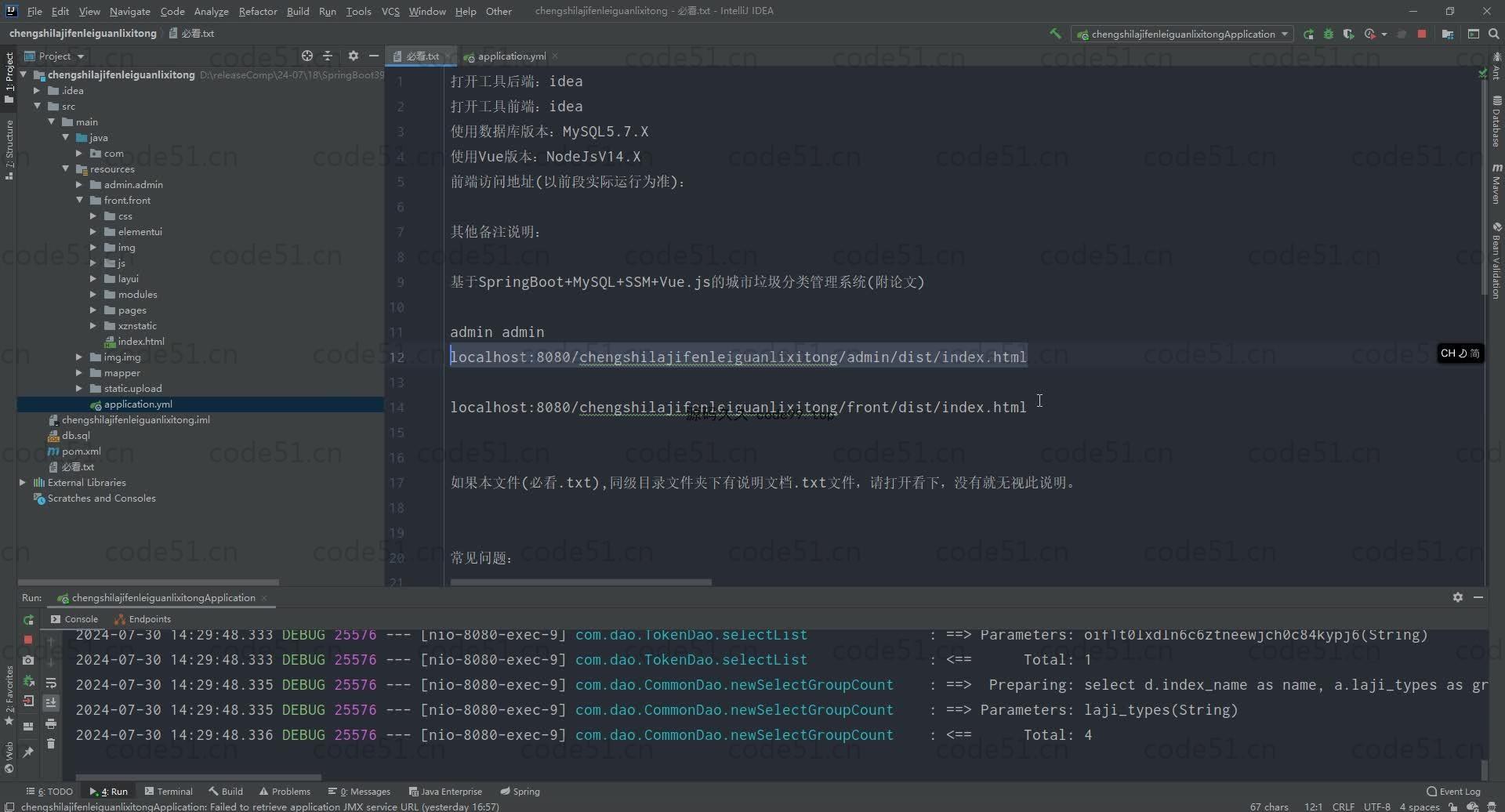
Task: Click Attach Debugger bug icon in Run panel
Action: click(28, 680)
